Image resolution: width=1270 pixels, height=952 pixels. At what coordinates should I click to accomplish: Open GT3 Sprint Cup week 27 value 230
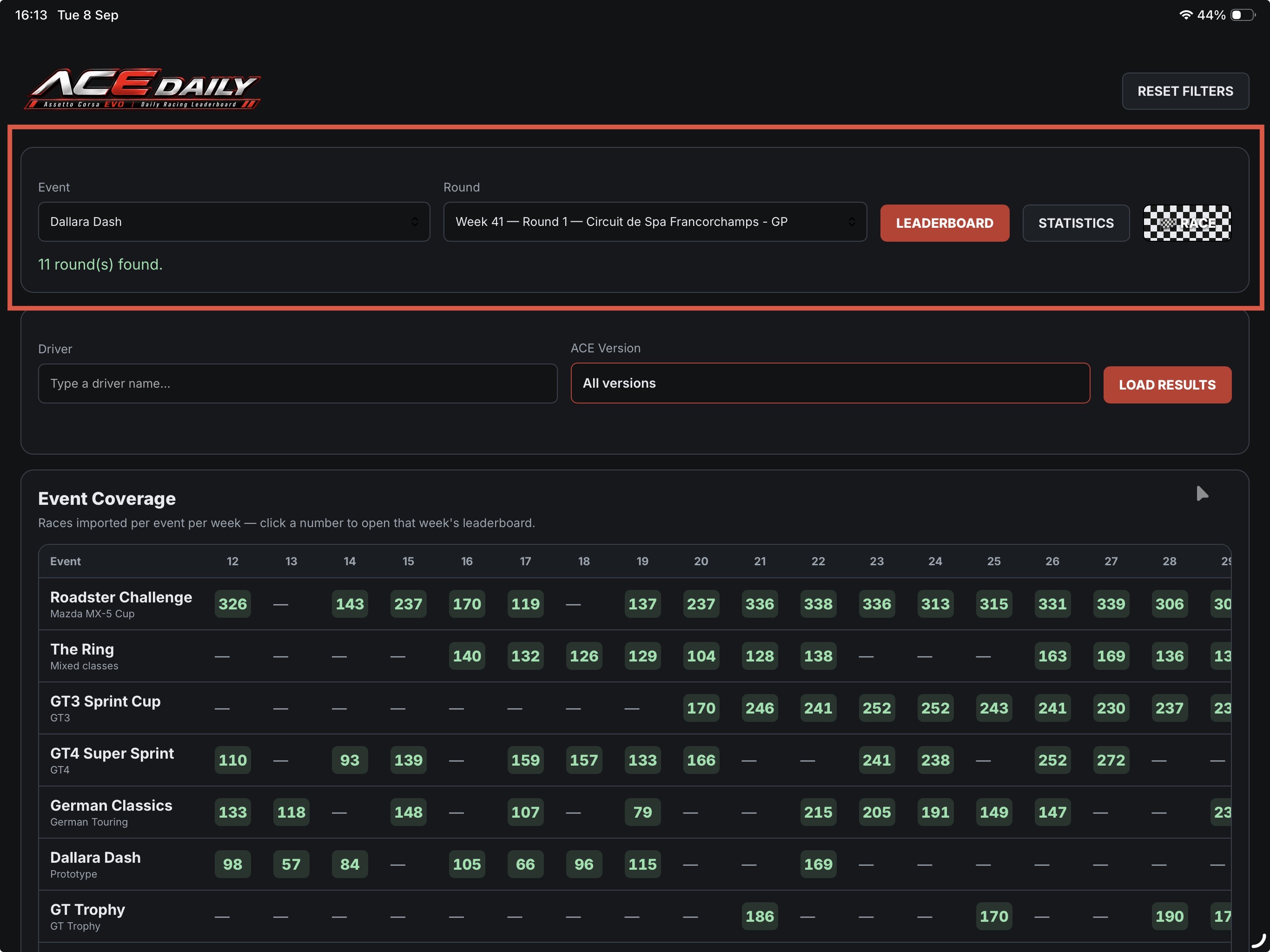click(1111, 708)
